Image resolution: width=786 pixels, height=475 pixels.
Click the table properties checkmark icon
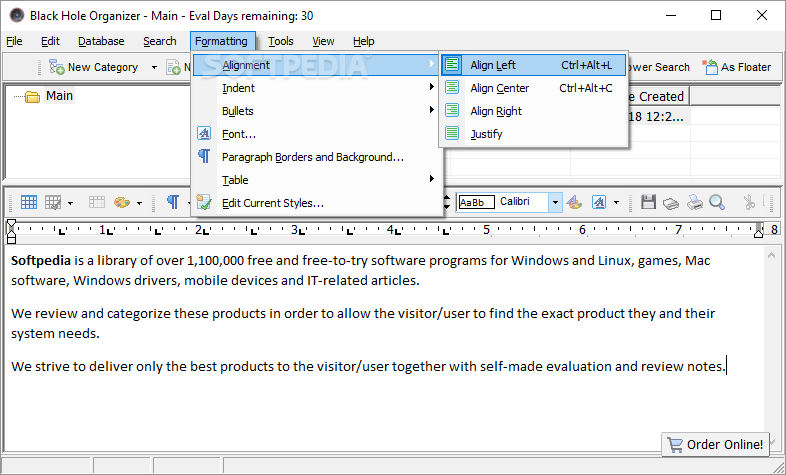[53, 202]
